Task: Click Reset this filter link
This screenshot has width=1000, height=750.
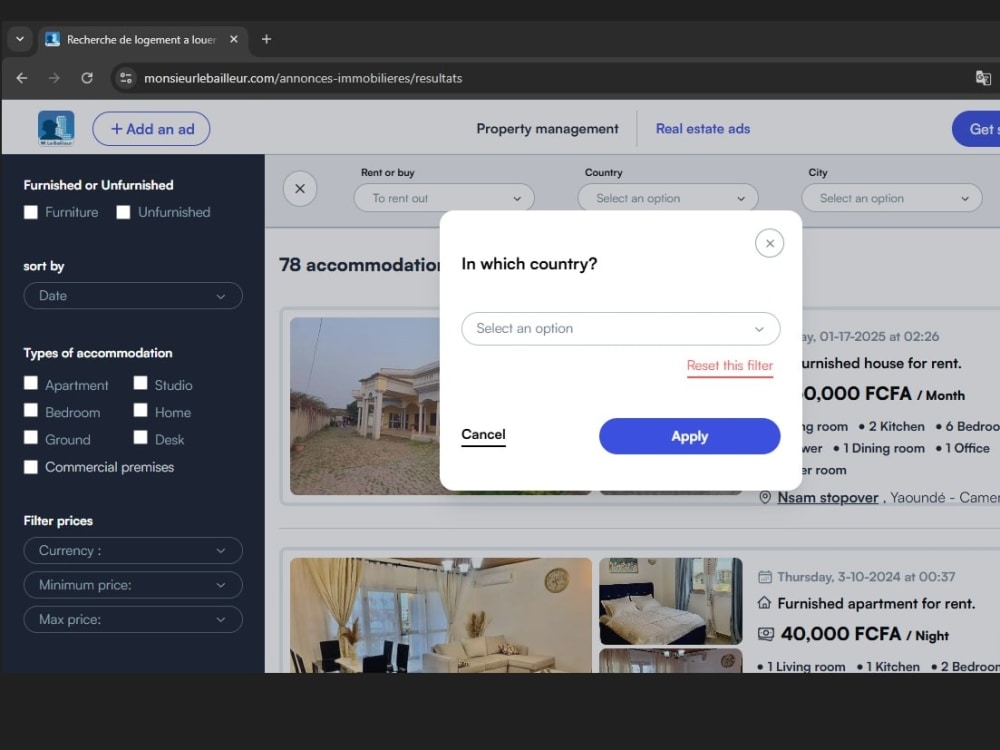Action: click(x=730, y=365)
